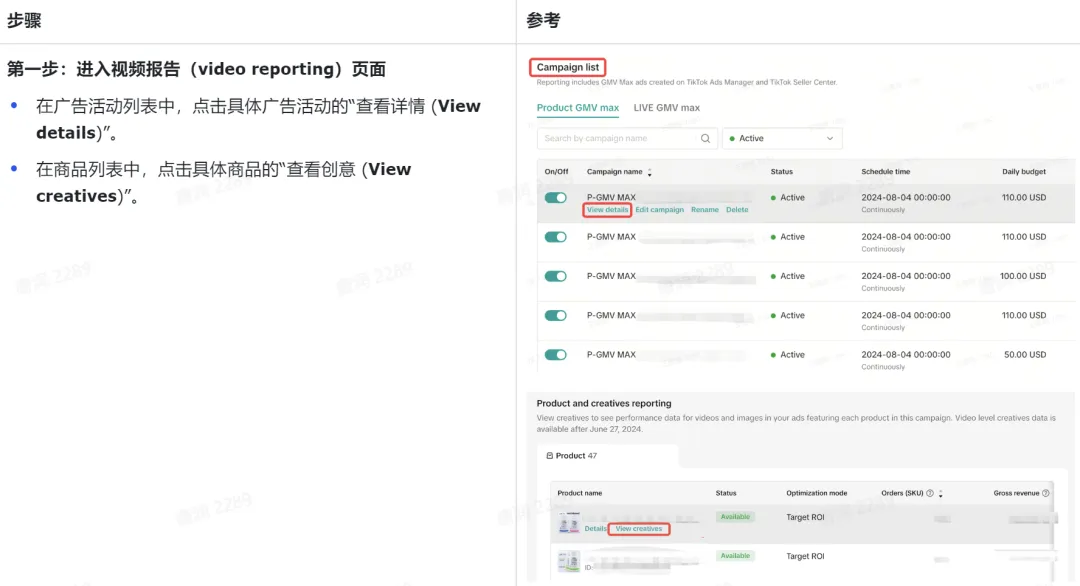Click the Delete link for first campaign
This screenshot has width=1080, height=586.
(736, 210)
